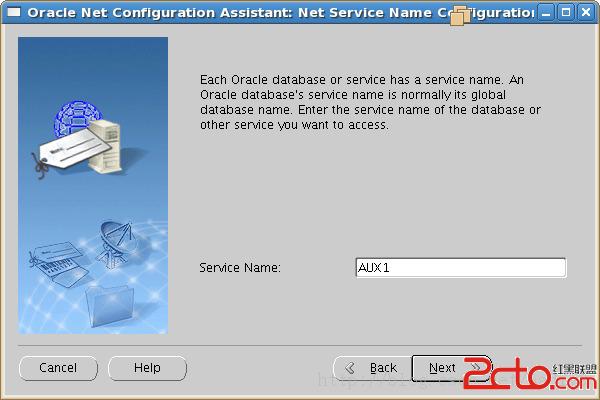
Task: Focus the Service Name input field
Action: 461,268
